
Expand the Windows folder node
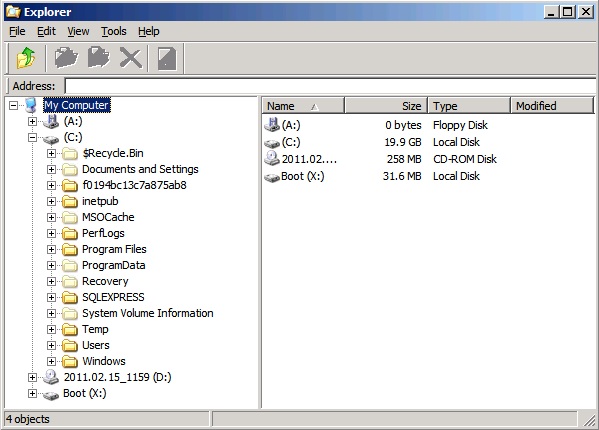click(x=51, y=361)
